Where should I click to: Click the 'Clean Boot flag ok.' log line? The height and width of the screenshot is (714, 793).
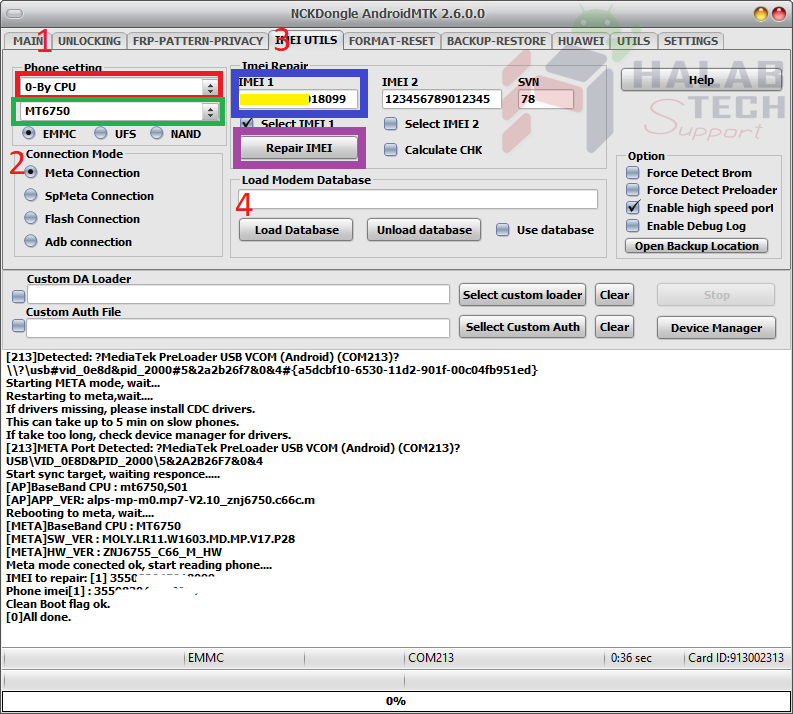point(58,604)
